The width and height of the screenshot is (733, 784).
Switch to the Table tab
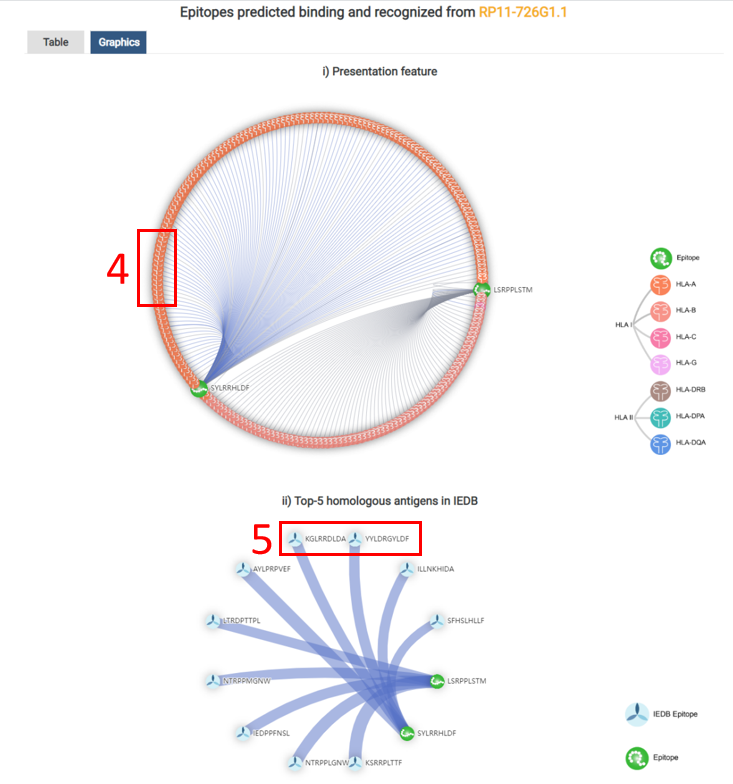tap(55, 42)
